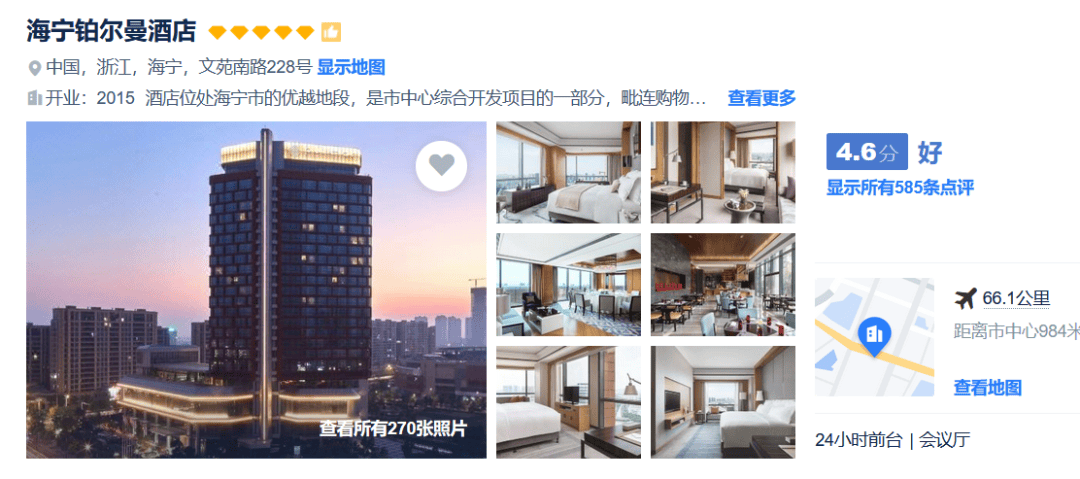Expand description with 查看更多

tap(762, 98)
